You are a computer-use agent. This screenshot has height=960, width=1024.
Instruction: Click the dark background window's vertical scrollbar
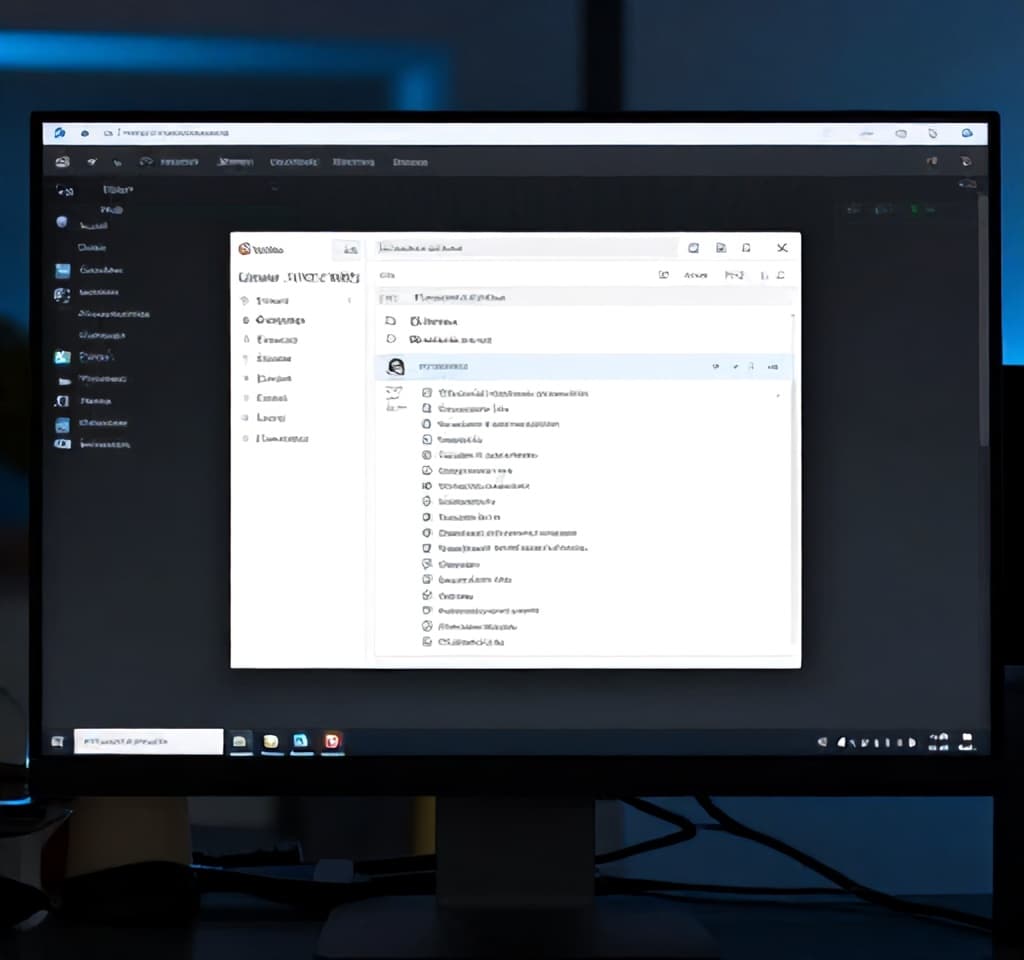(984, 320)
